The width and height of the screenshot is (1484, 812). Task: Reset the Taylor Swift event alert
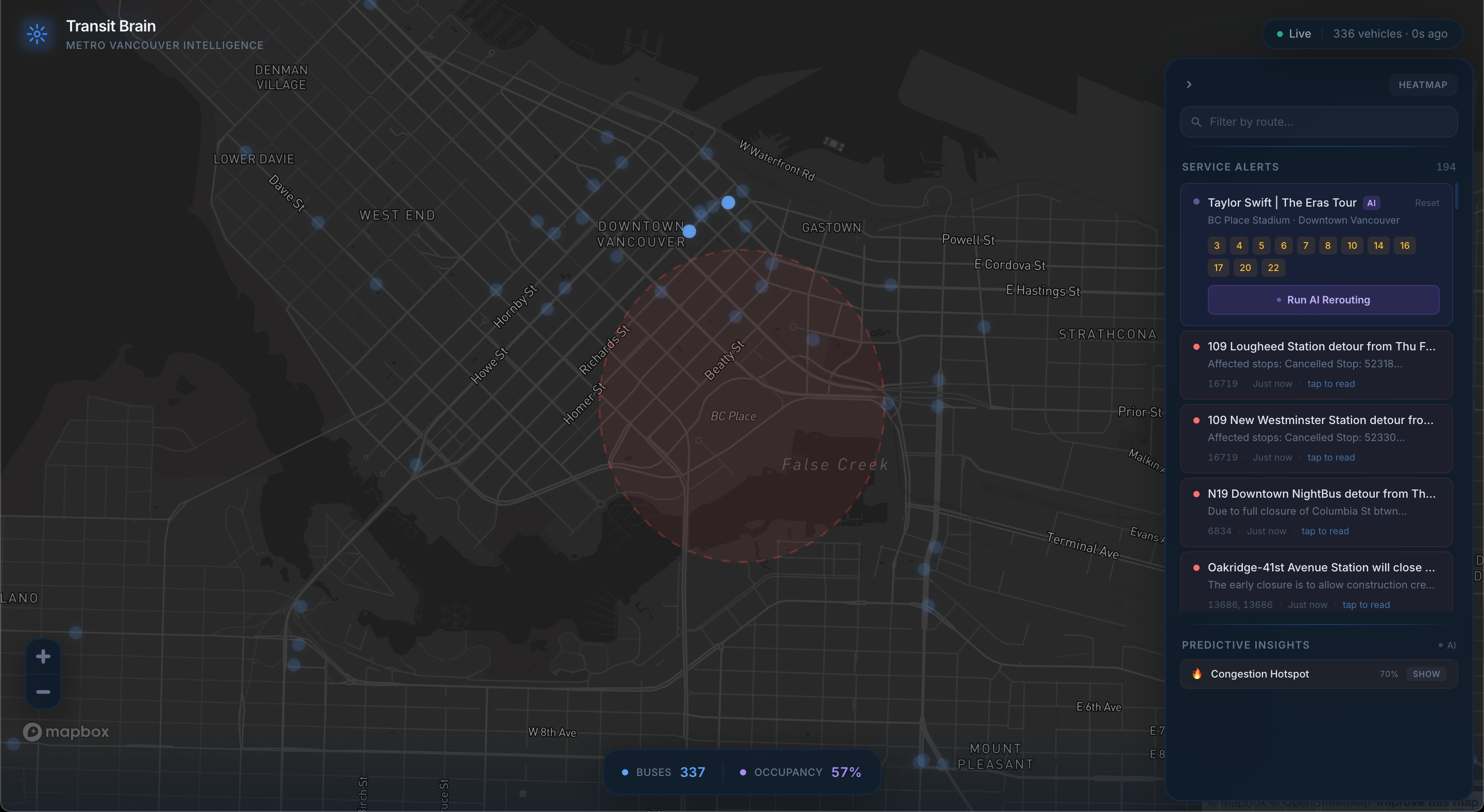click(x=1426, y=202)
